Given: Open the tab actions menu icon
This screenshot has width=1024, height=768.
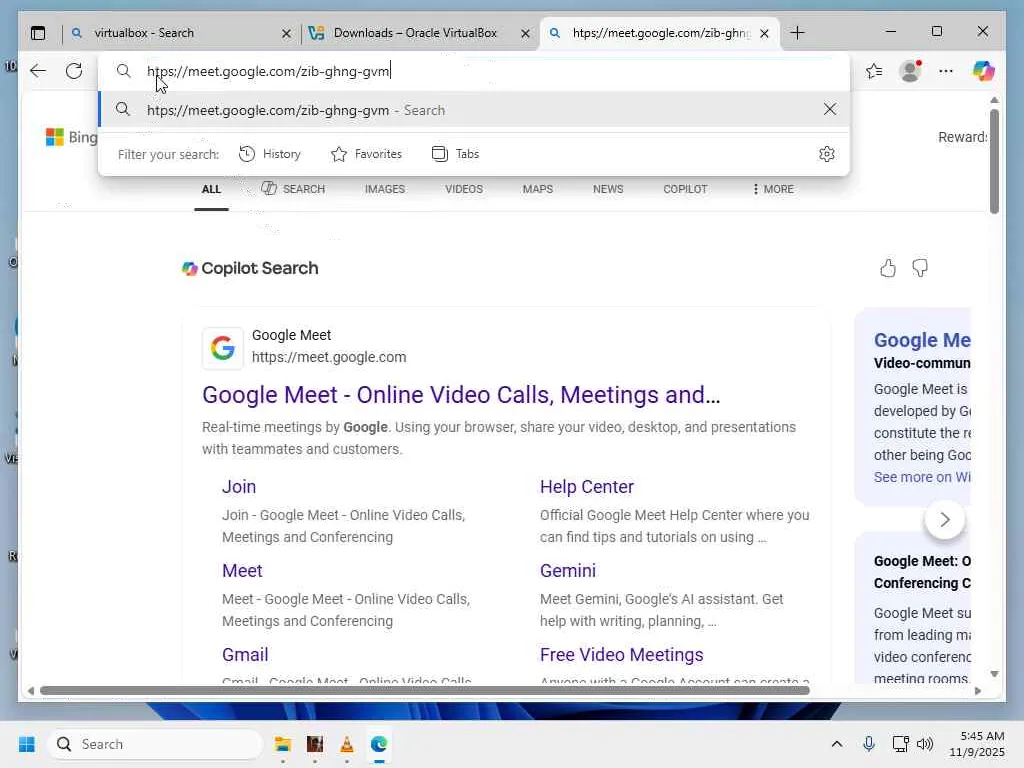Looking at the screenshot, I should tap(38, 33).
